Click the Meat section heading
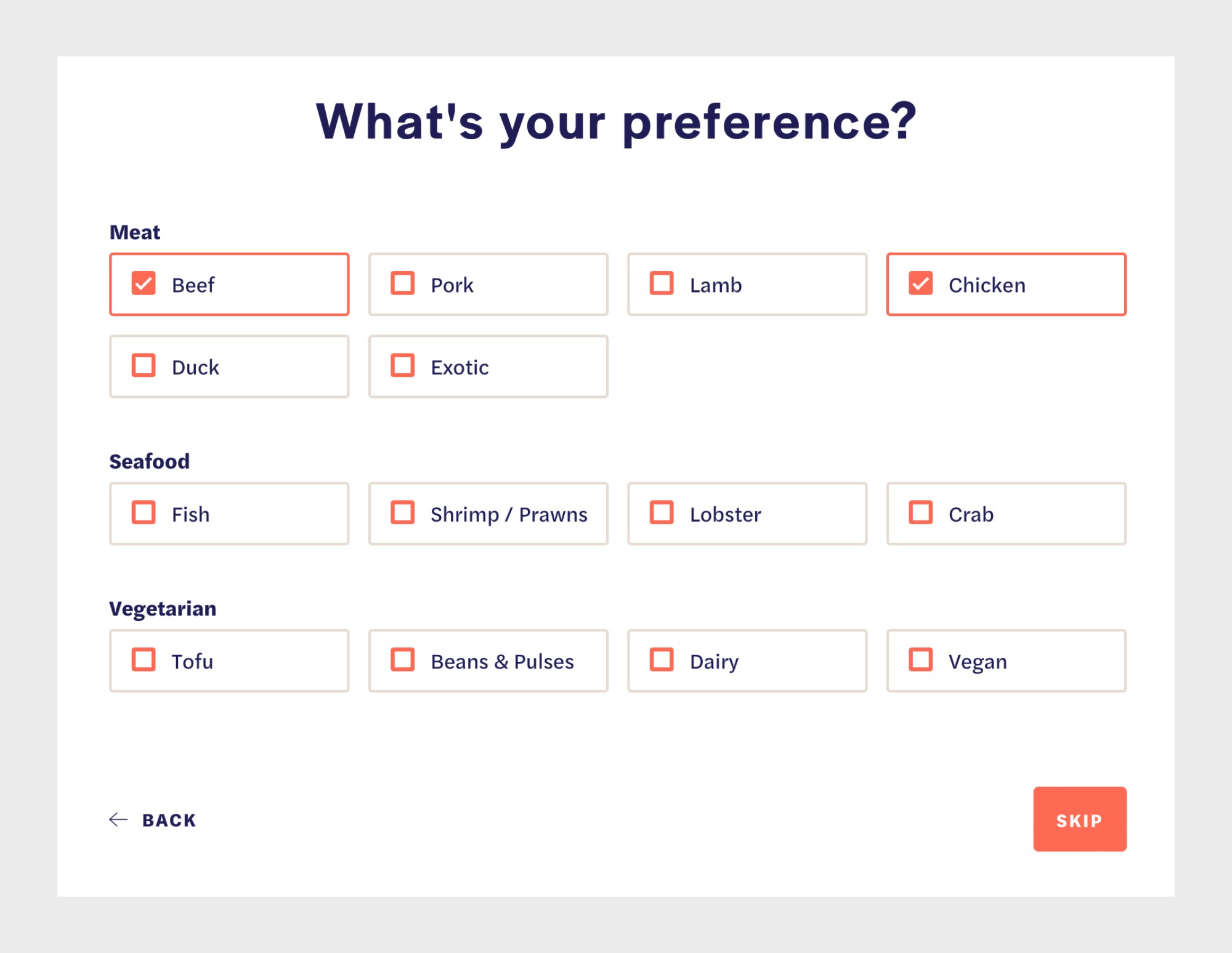 pos(135,232)
